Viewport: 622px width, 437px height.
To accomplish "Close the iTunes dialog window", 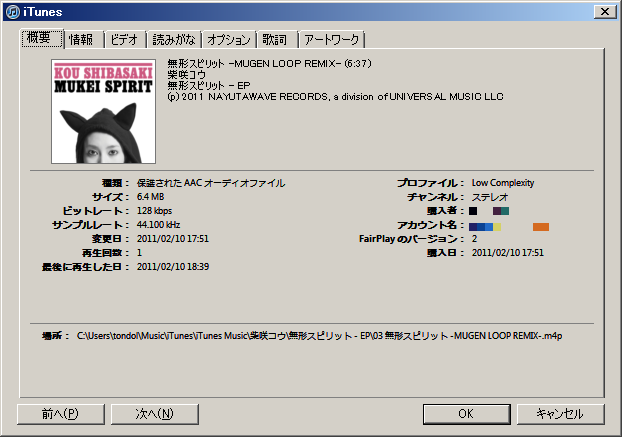I will pos(605,12).
